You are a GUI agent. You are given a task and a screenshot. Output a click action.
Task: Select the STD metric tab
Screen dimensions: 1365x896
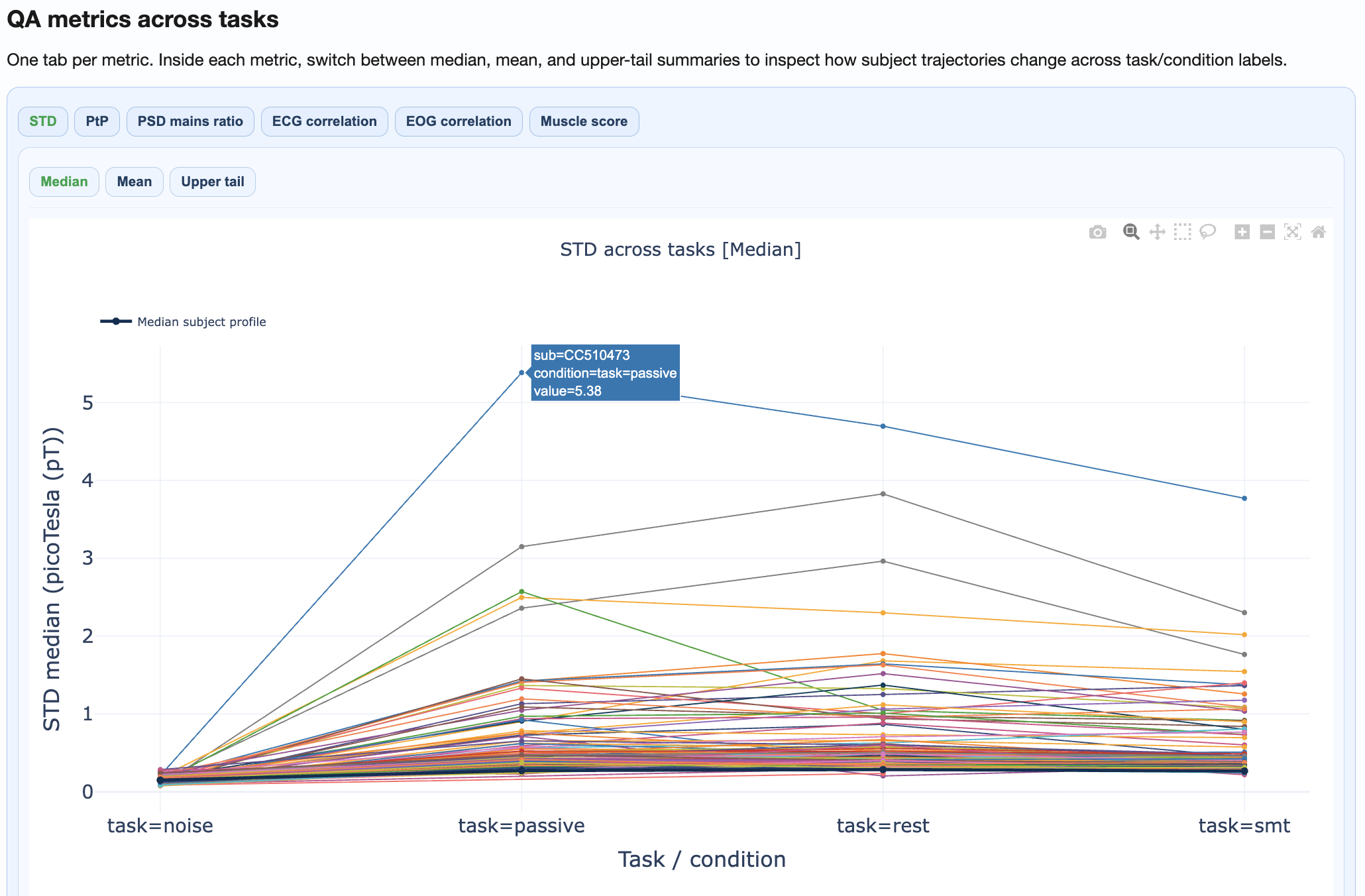(43, 121)
